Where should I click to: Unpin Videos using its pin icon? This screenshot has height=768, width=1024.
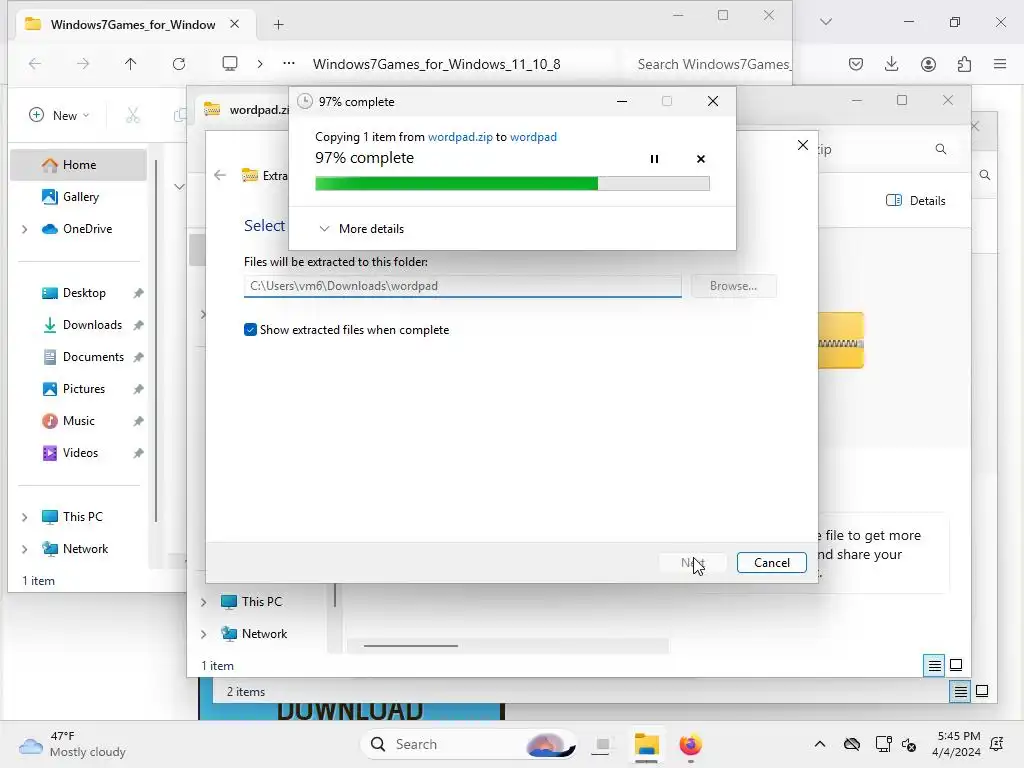point(138,453)
